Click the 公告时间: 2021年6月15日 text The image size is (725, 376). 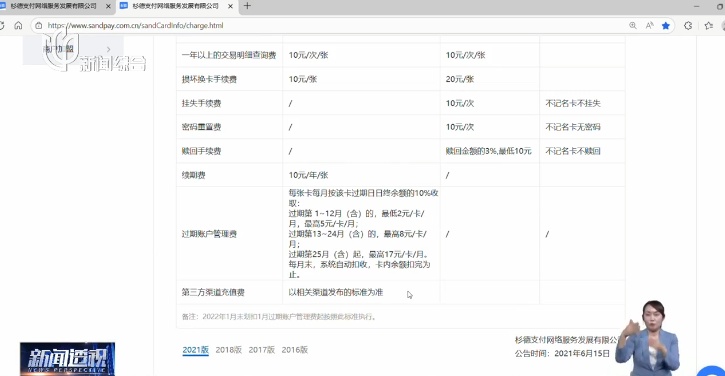[562, 353]
